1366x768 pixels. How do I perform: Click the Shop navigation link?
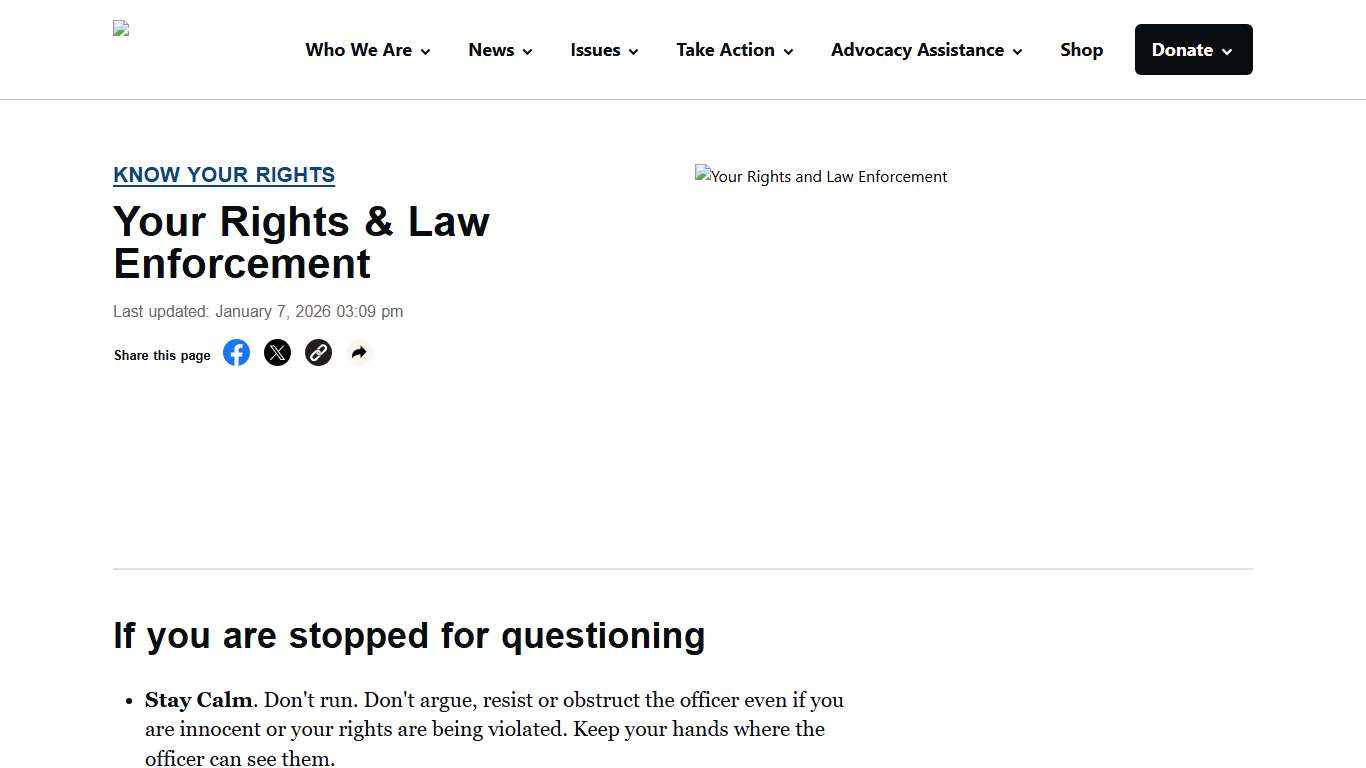pos(1081,49)
